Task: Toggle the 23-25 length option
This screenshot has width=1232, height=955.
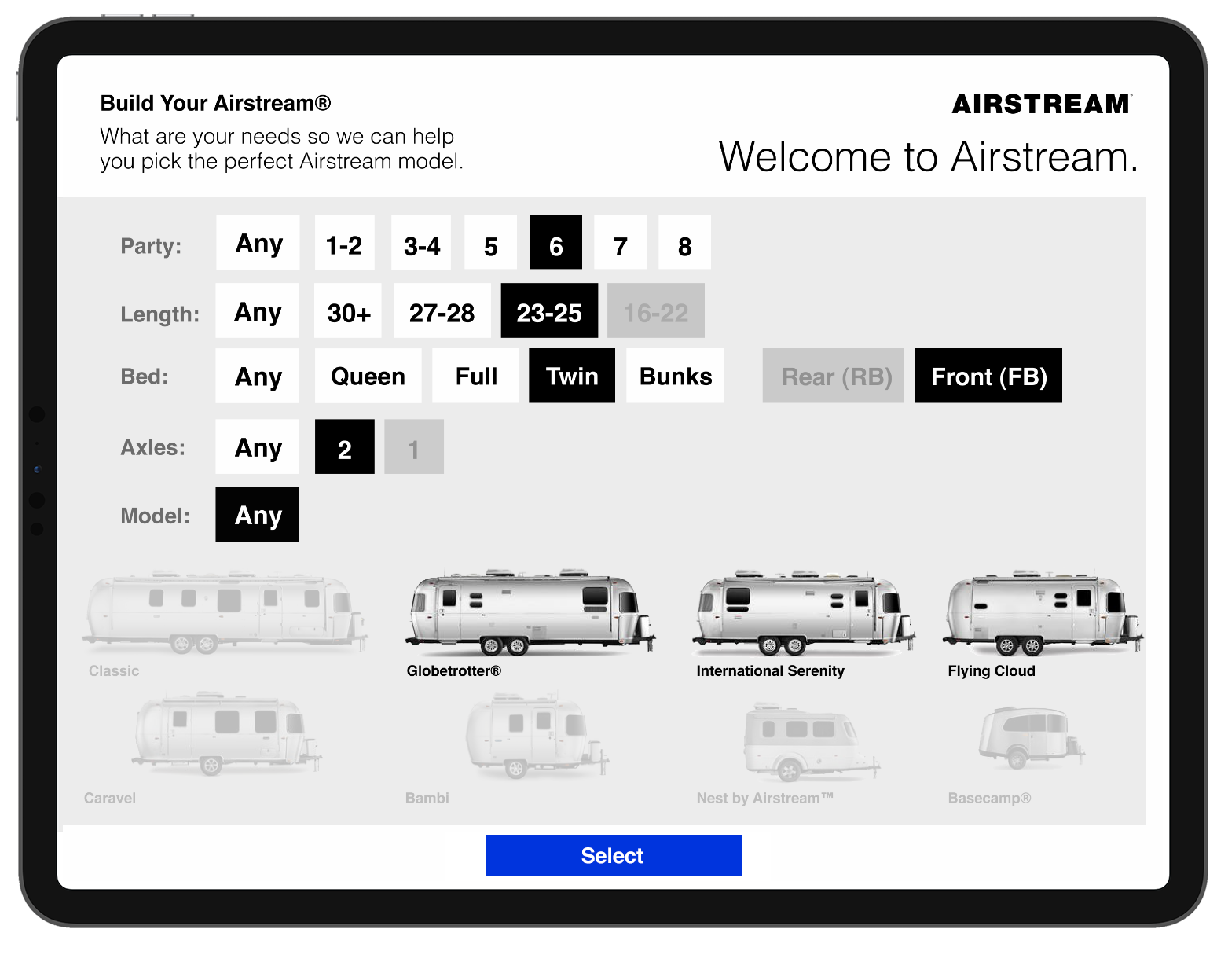Action: coord(549,310)
